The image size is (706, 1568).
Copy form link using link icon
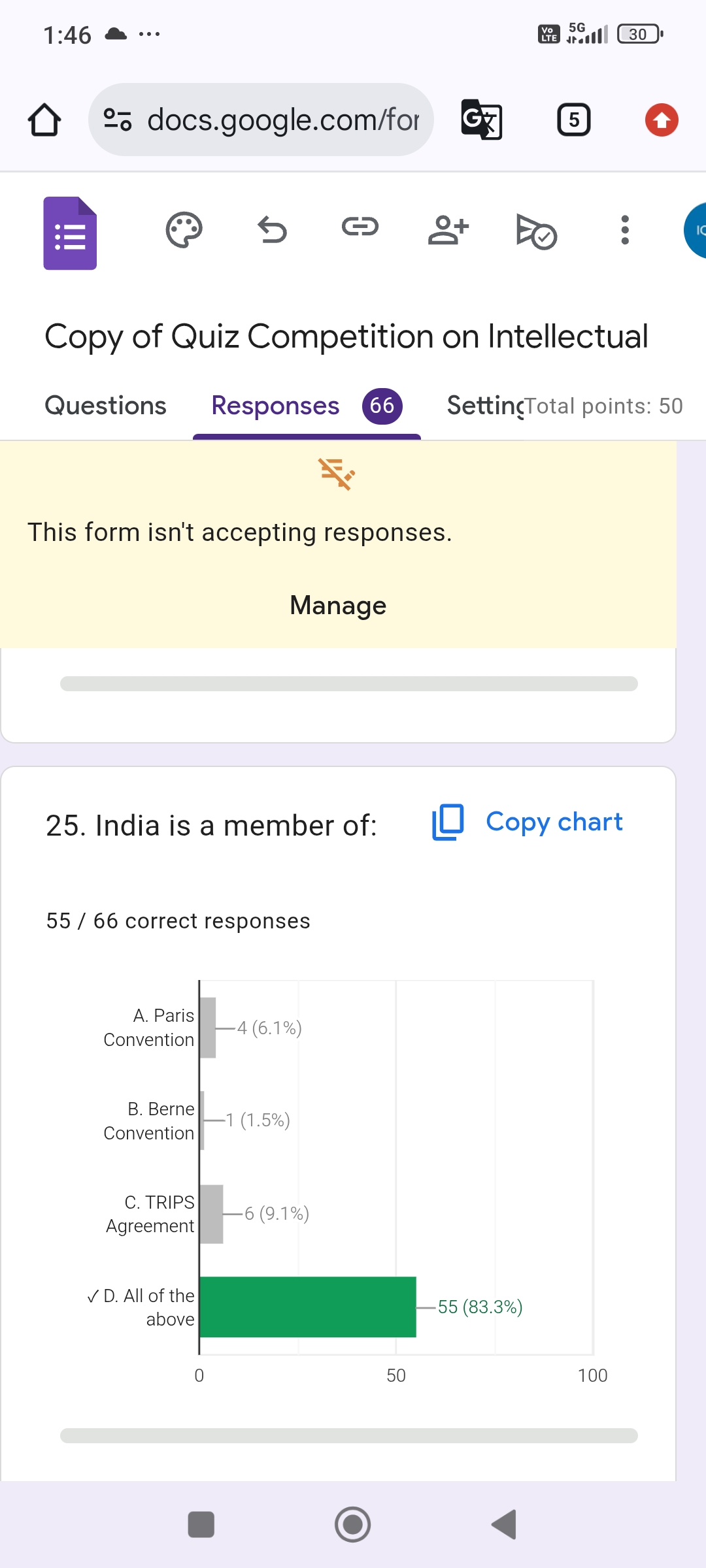tap(360, 227)
